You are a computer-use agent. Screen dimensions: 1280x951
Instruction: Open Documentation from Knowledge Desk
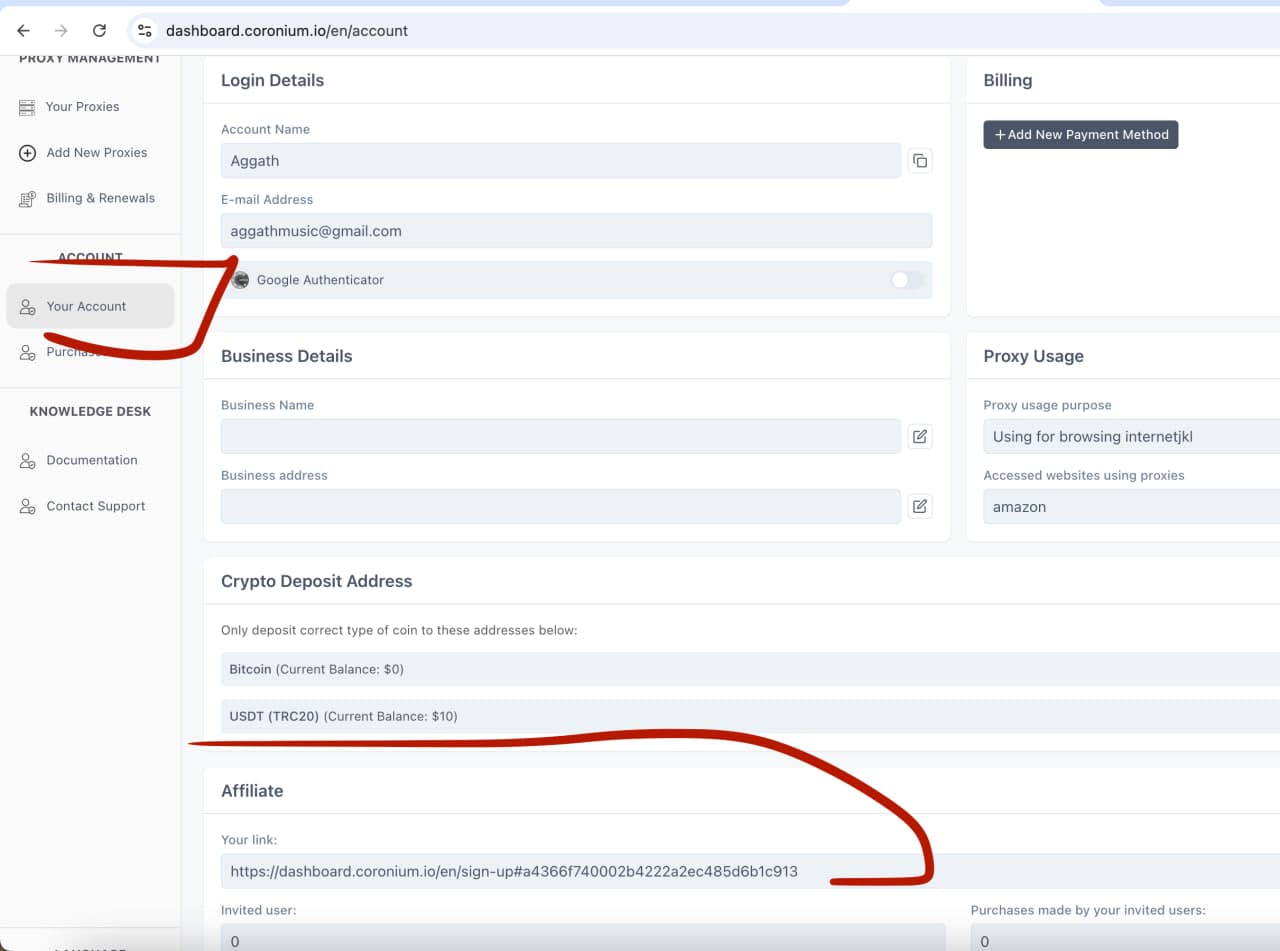[91, 460]
